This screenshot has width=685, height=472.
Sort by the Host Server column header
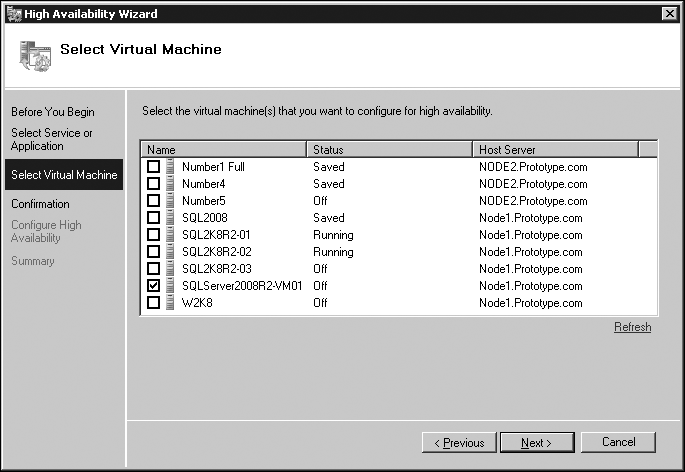tap(556, 149)
